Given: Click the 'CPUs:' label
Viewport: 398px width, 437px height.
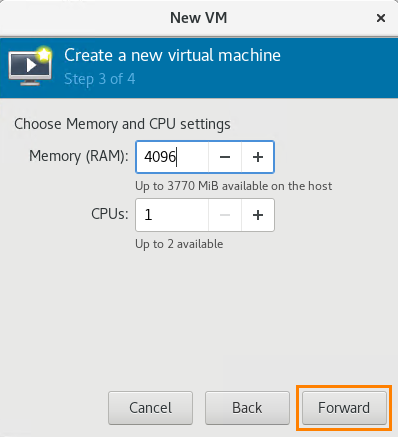Looking at the screenshot, I should [x=110, y=214].
